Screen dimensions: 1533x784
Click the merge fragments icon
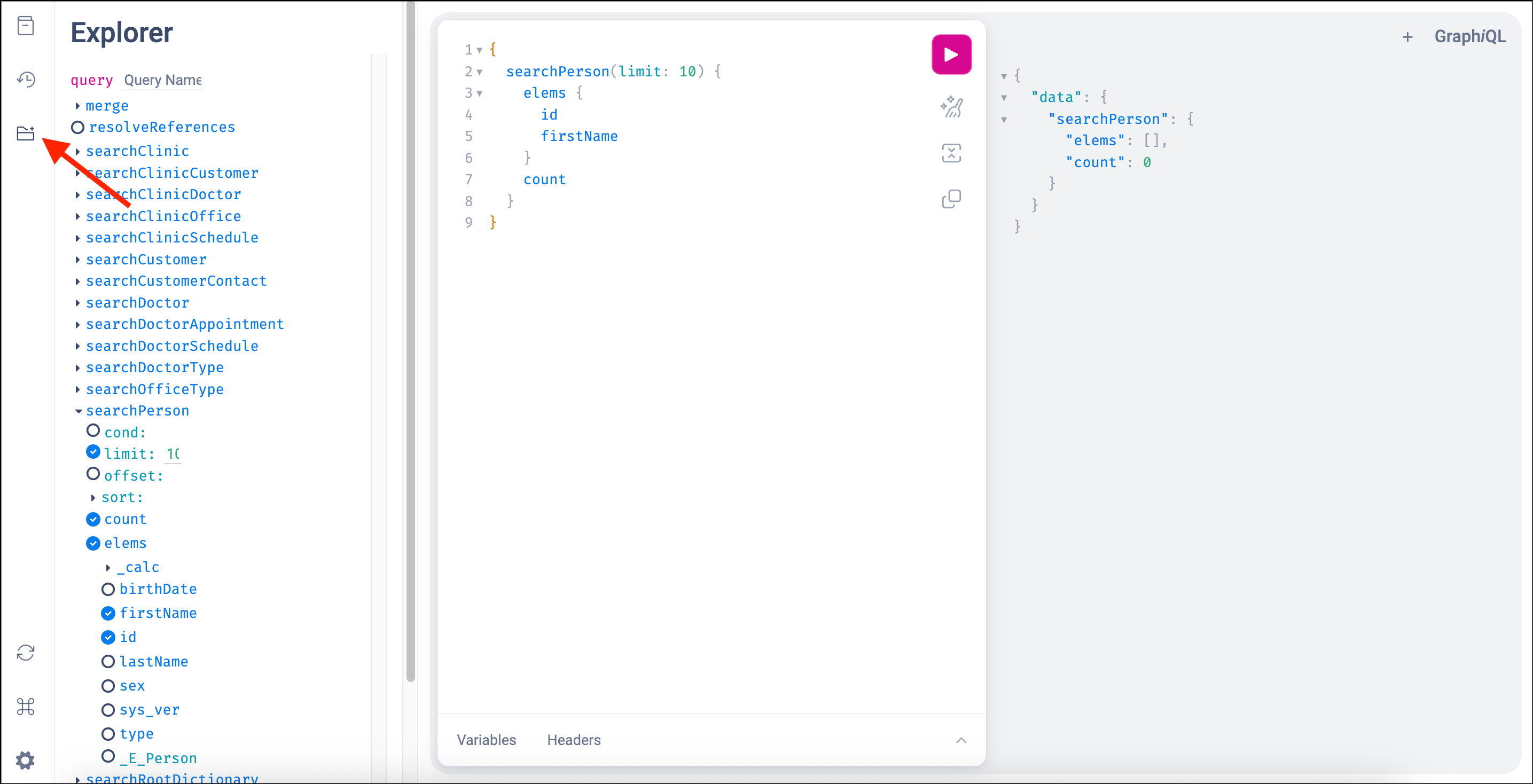(x=951, y=153)
